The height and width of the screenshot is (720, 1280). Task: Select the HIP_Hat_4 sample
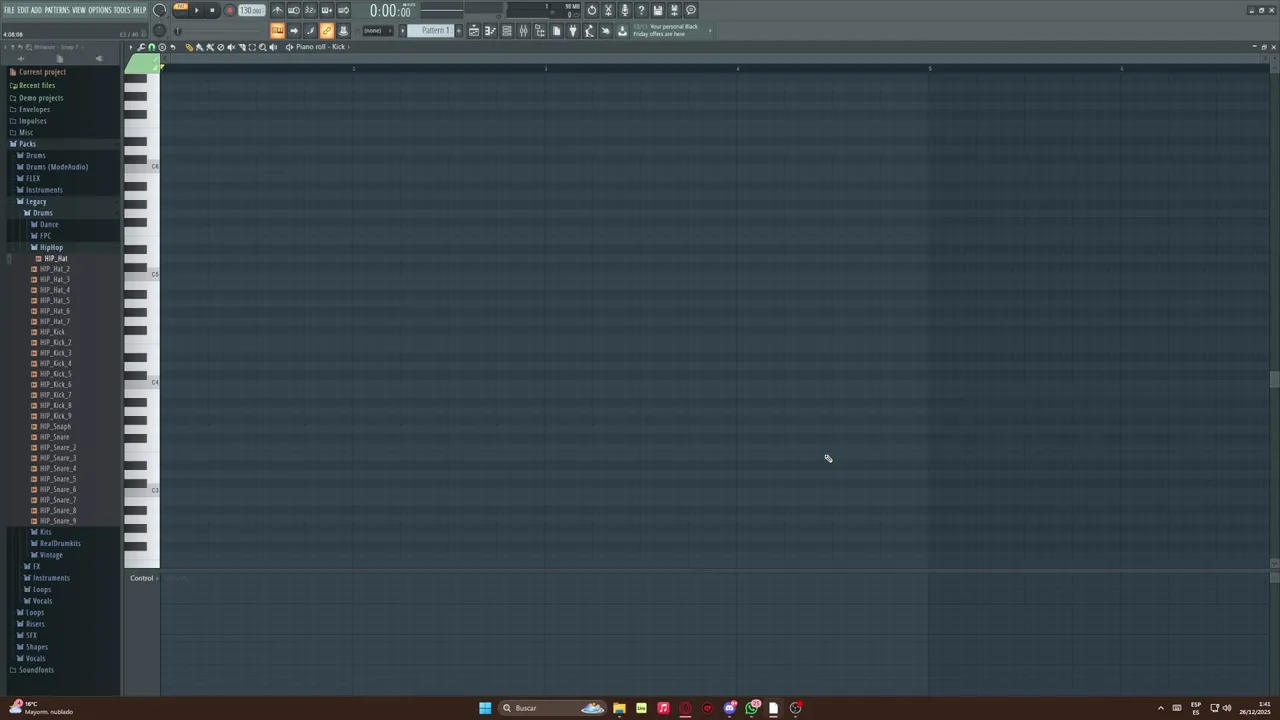tap(54, 290)
